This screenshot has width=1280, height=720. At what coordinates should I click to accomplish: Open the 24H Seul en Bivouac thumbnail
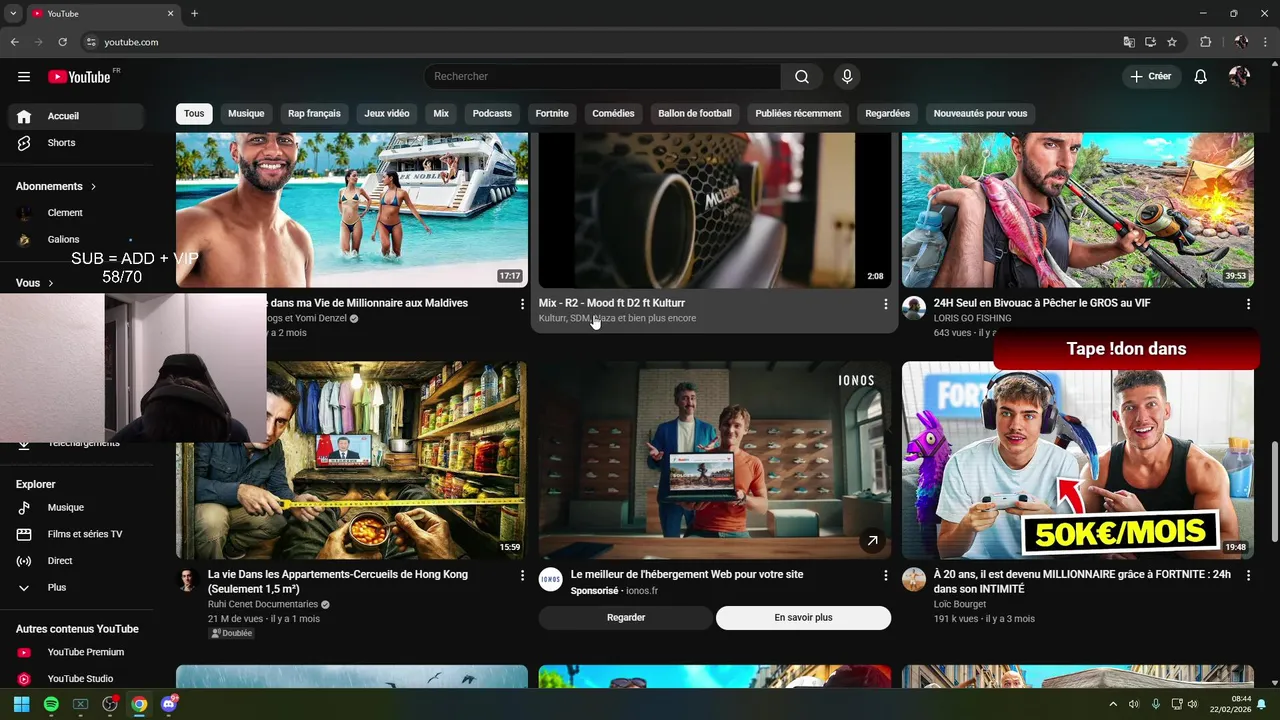click(1077, 210)
